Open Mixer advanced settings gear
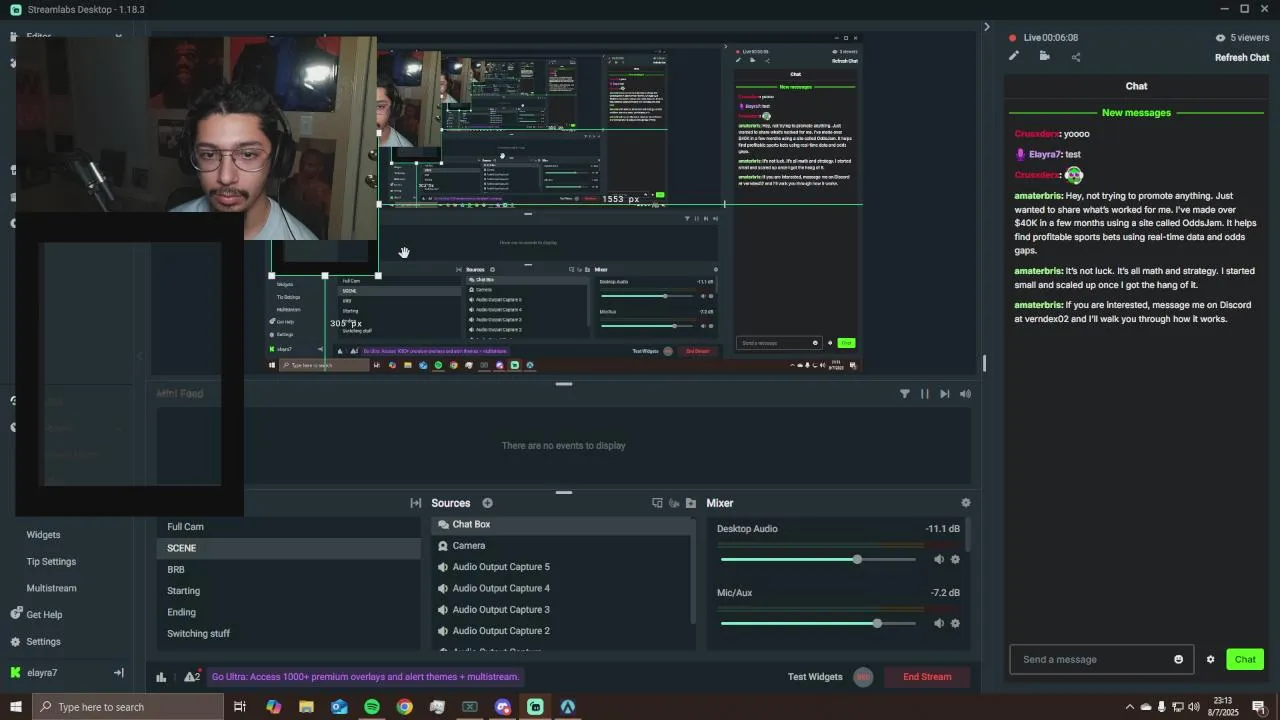1280x720 pixels. pyautogui.click(x=965, y=503)
